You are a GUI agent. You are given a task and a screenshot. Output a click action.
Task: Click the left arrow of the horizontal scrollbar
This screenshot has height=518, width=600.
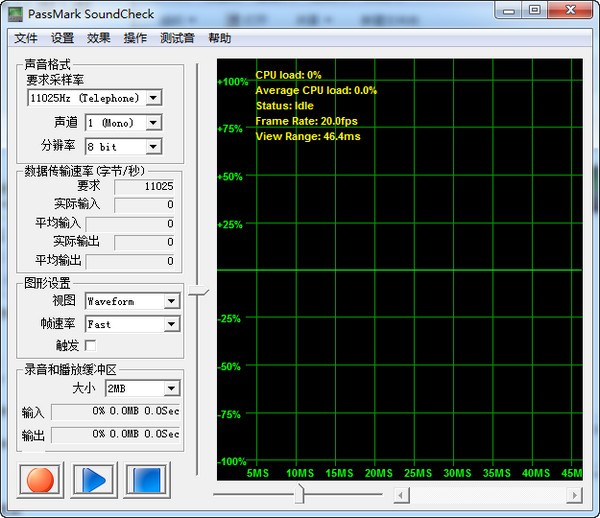point(401,495)
